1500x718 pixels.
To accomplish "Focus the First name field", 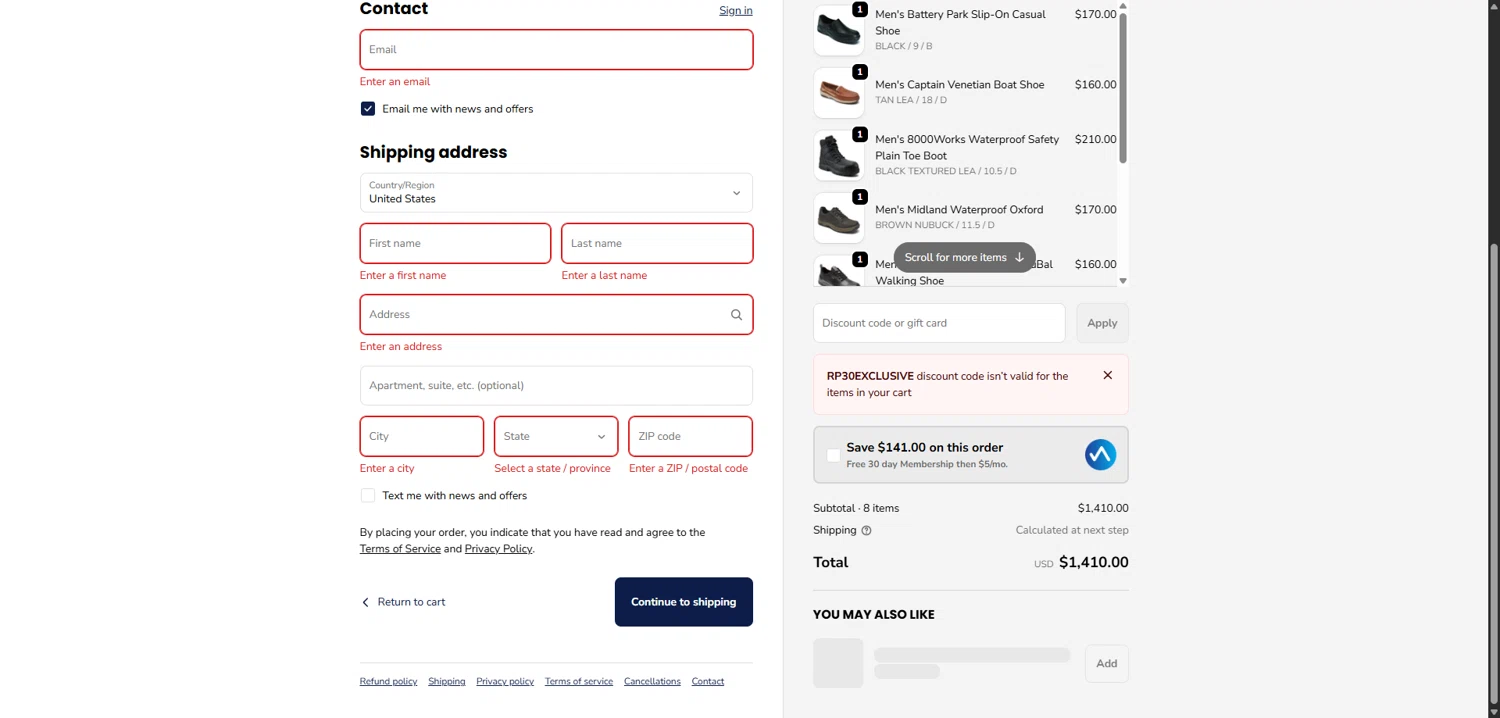I will pos(455,243).
